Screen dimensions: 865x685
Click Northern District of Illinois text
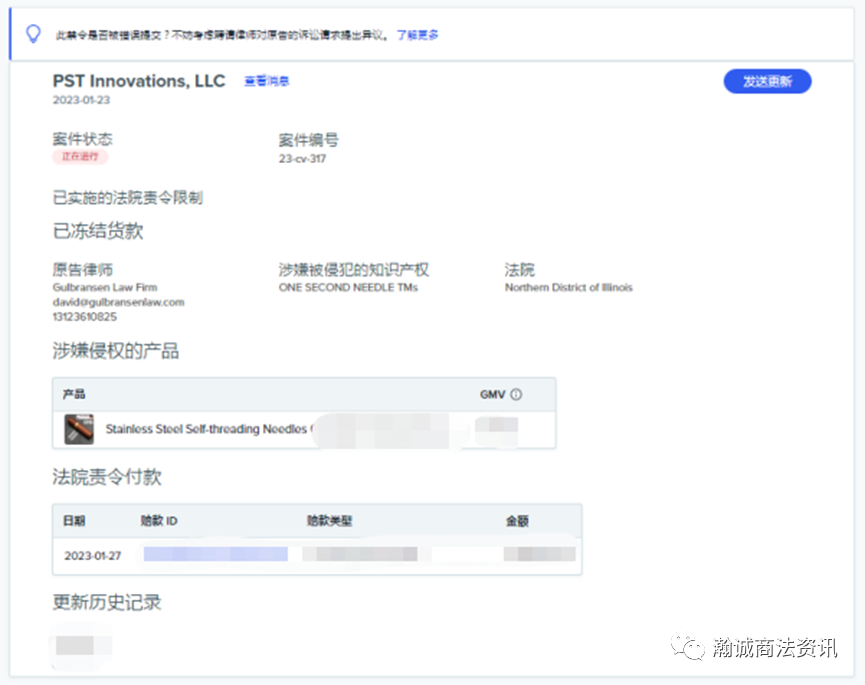coord(569,287)
